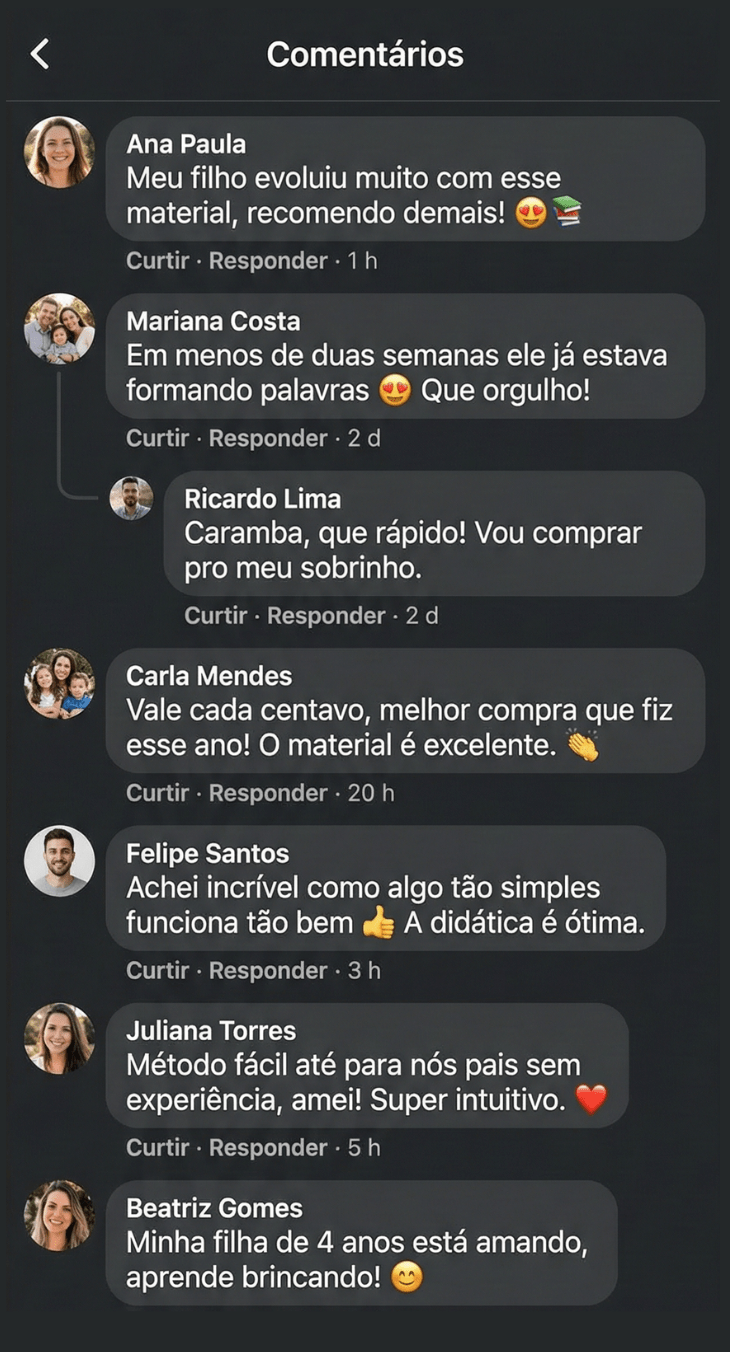Like Juliana Torres' comment
The width and height of the screenshot is (730, 1352).
coord(158,1147)
